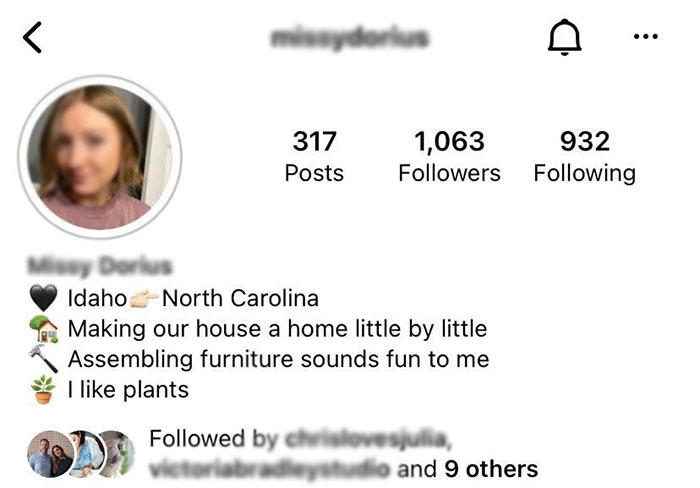Open the notification bell settings

click(x=564, y=37)
